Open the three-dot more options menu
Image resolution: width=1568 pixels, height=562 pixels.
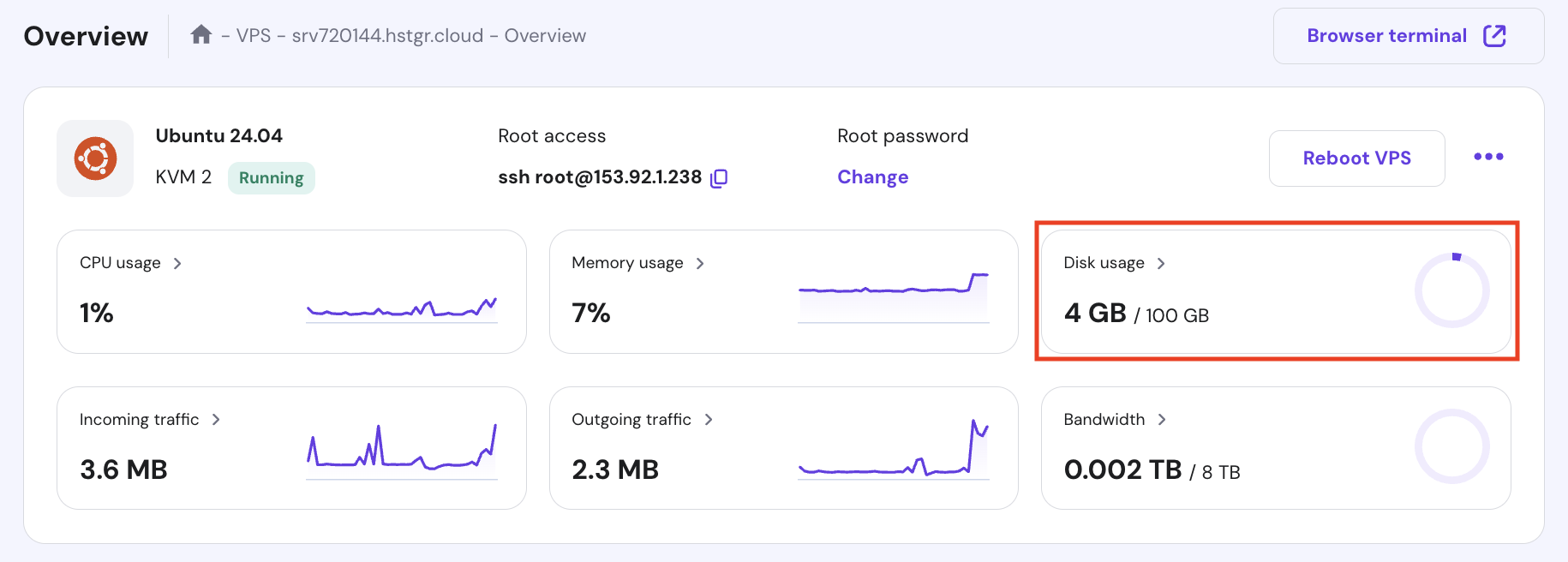coord(1488,157)
